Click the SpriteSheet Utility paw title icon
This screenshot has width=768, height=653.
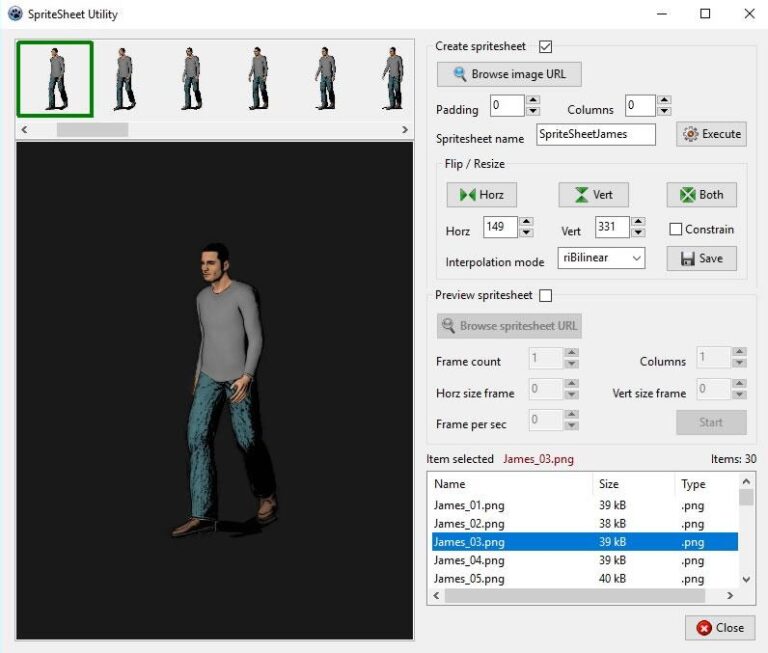coord(15,14)
